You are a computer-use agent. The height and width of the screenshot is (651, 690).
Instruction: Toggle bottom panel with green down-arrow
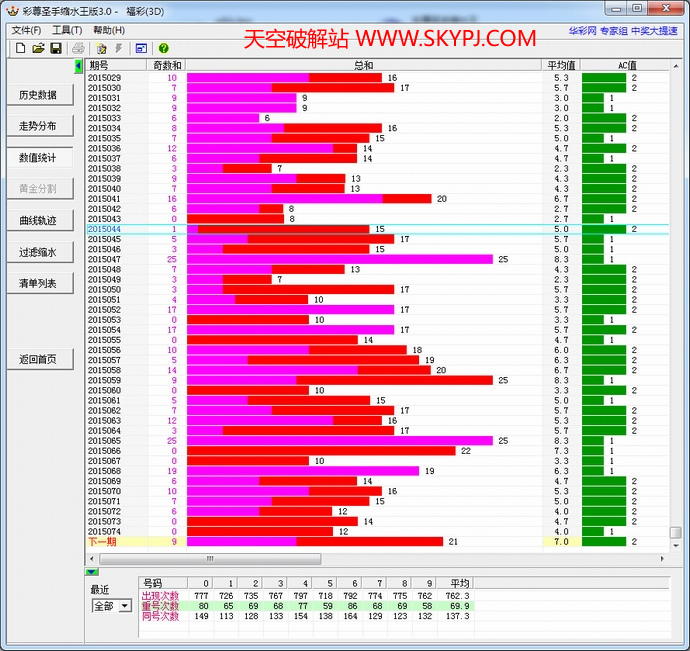click(92, 571)
